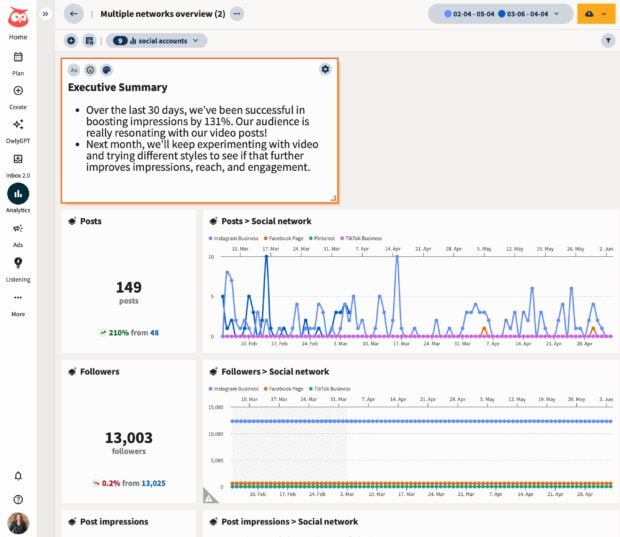Open the Plan calendar in sidebar
The height and width of the screenshot is (537, 620).
(18, 58)
